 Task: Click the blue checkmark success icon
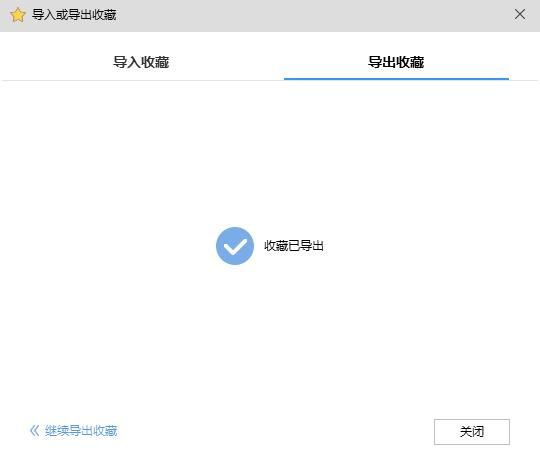pos(235,246)
